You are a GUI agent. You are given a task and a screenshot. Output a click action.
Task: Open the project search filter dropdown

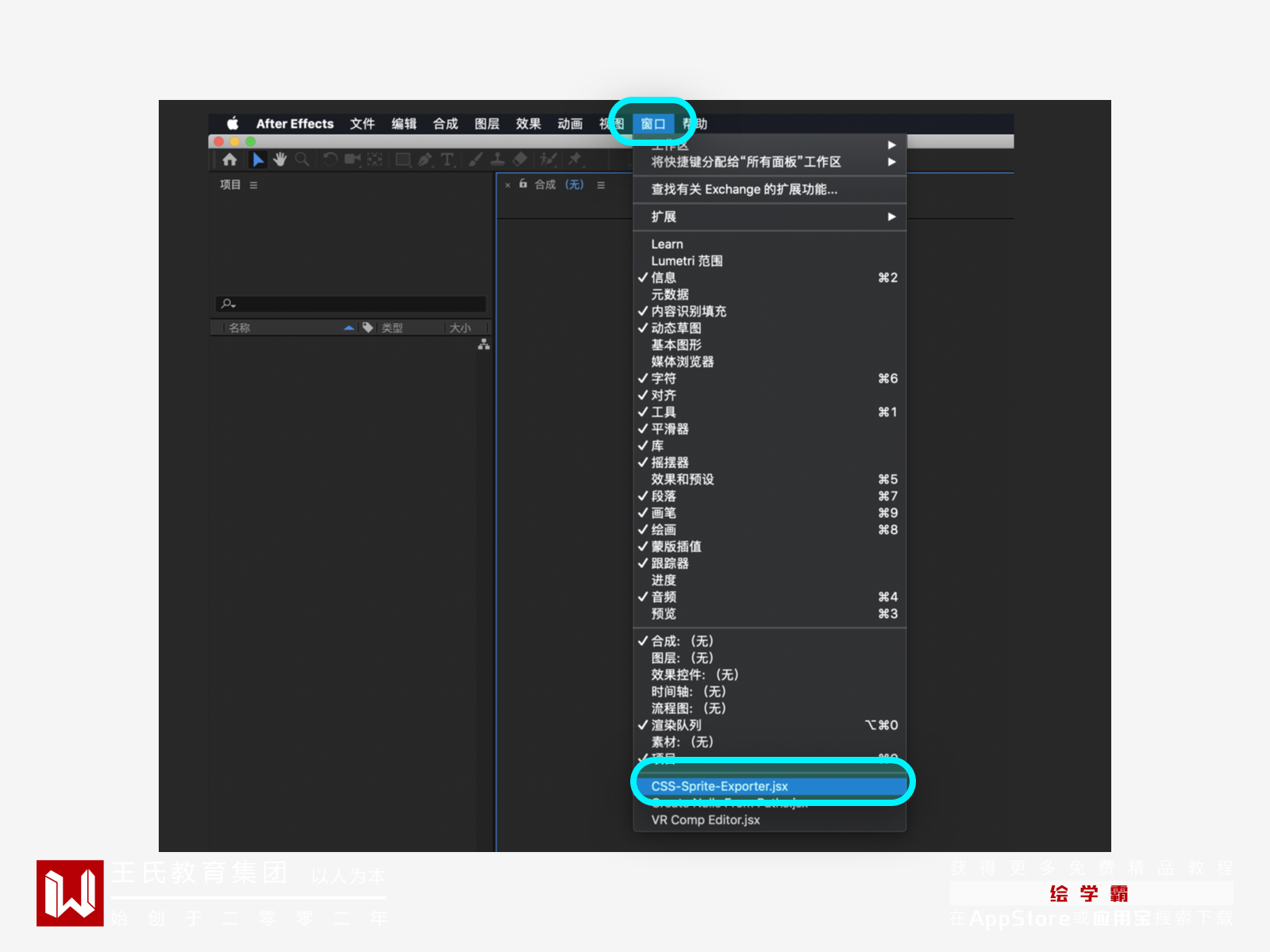coord(229,304)
